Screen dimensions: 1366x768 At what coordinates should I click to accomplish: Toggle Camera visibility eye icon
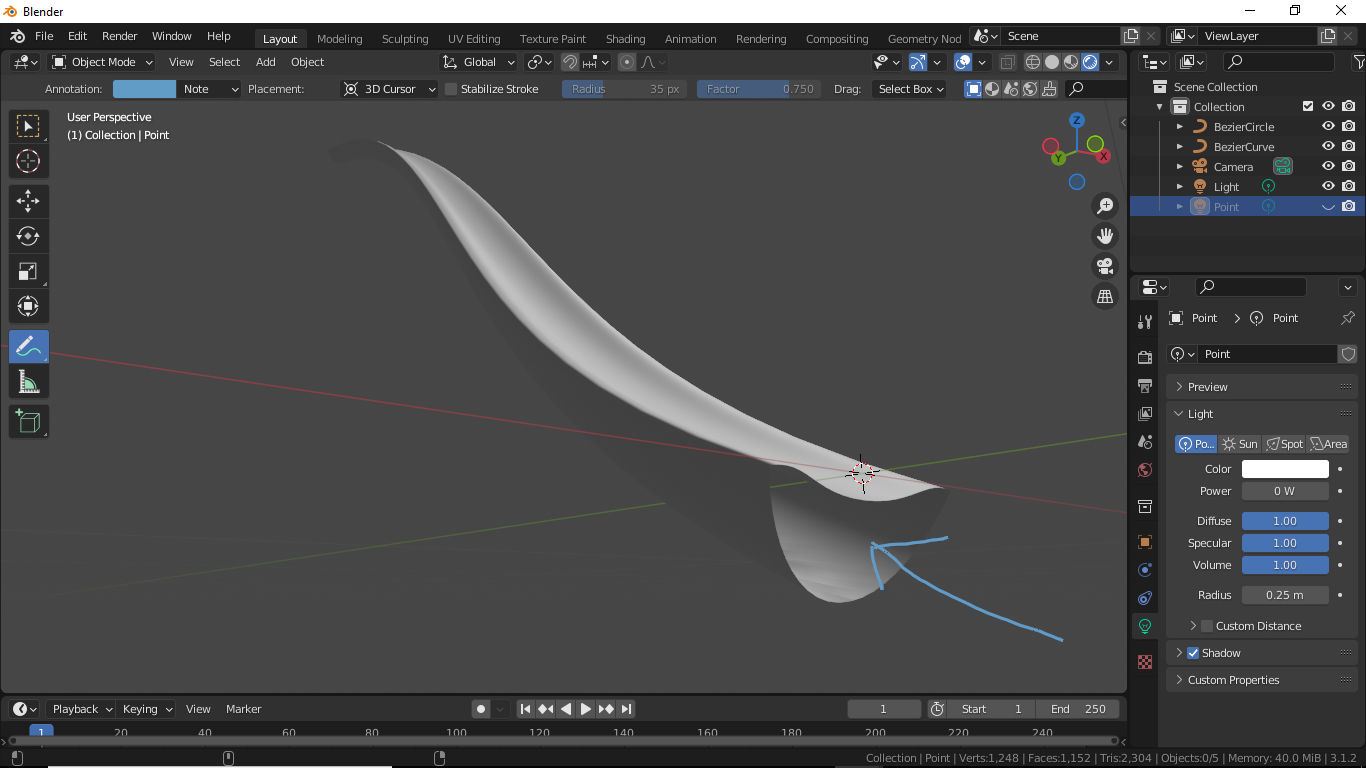click(1328, 167)
